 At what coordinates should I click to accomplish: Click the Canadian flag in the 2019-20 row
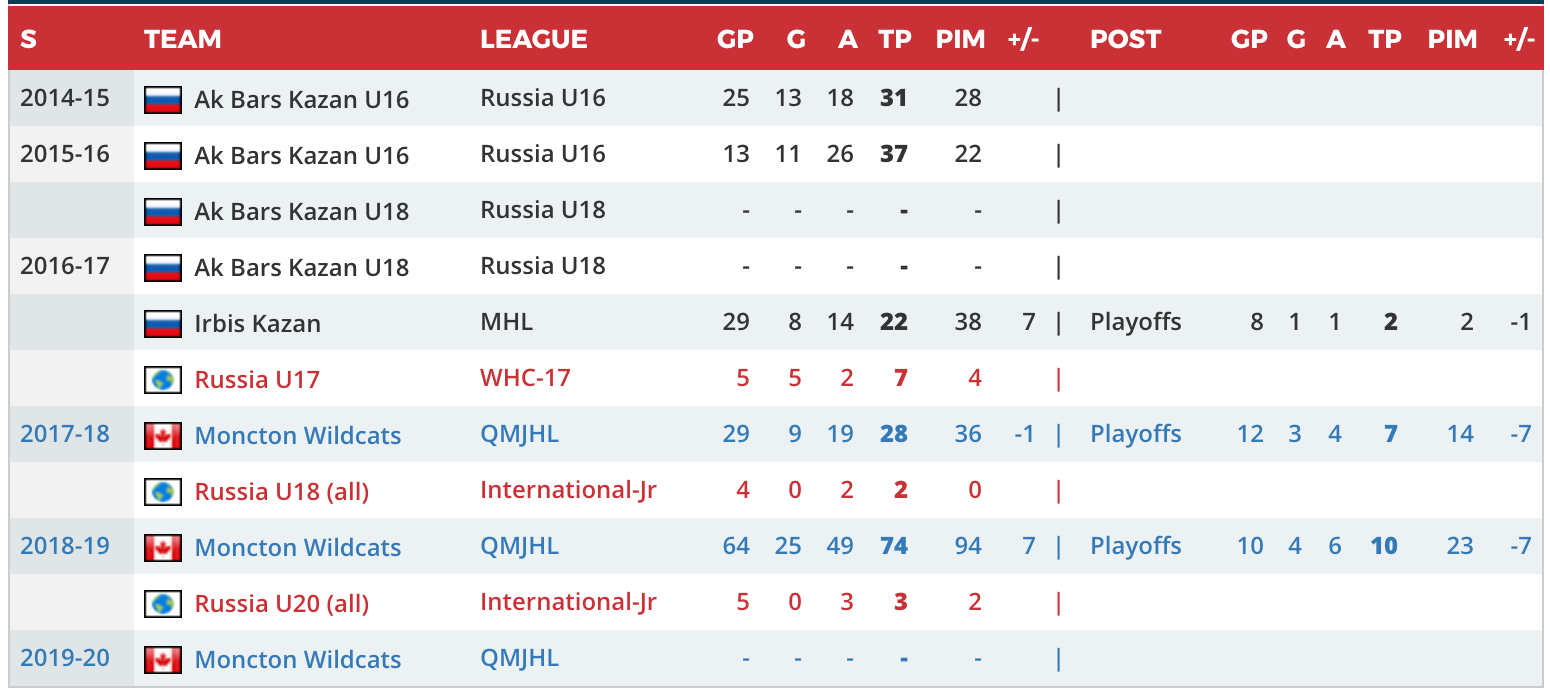pyautogui.click(x=162, y=659)
